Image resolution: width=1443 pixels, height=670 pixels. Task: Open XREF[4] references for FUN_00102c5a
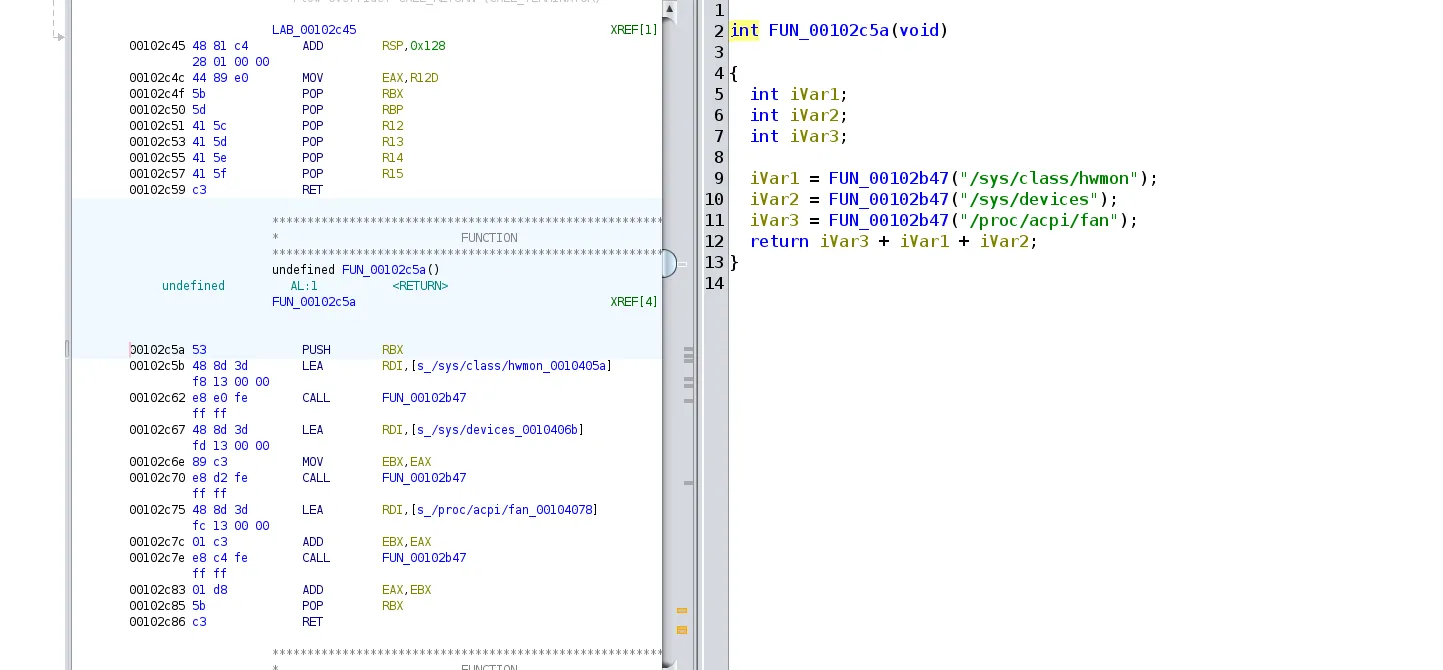coord(634,302)
